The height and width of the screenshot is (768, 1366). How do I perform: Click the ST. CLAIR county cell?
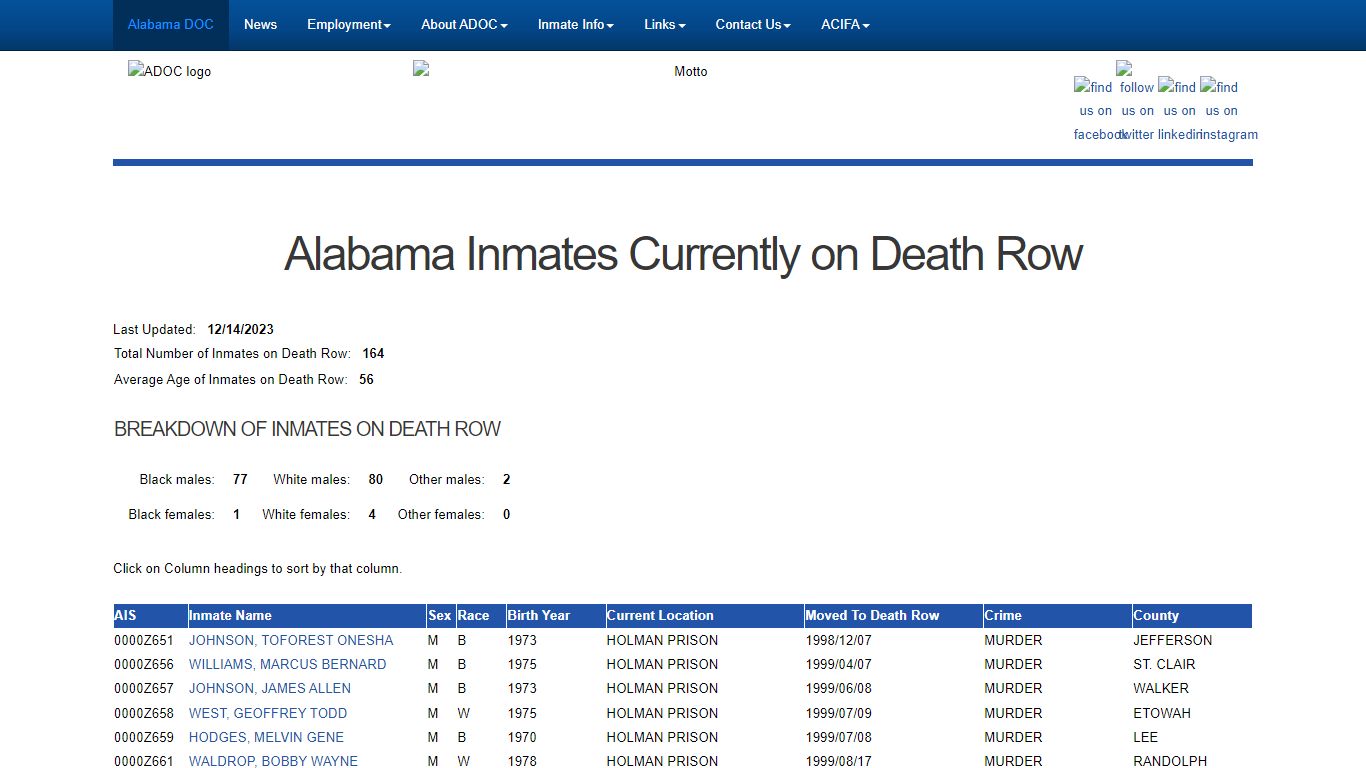(1164, 664)
